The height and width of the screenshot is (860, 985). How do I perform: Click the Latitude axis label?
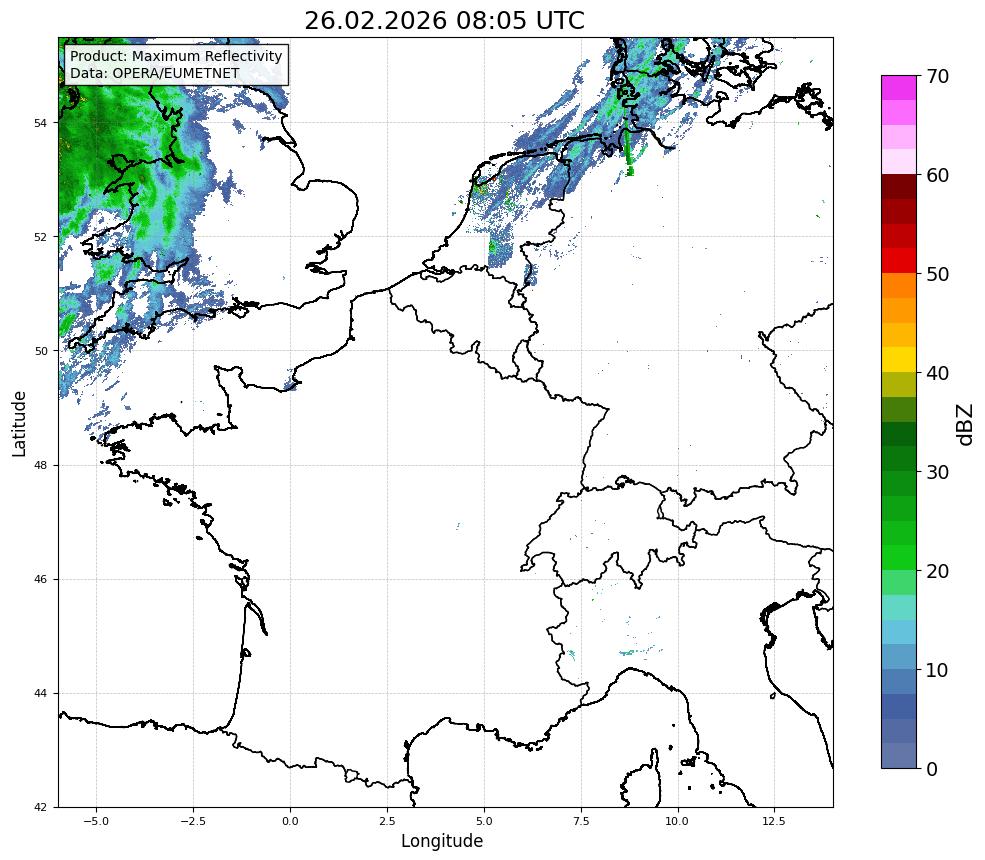pyautogui.click(x=19, y=423)
